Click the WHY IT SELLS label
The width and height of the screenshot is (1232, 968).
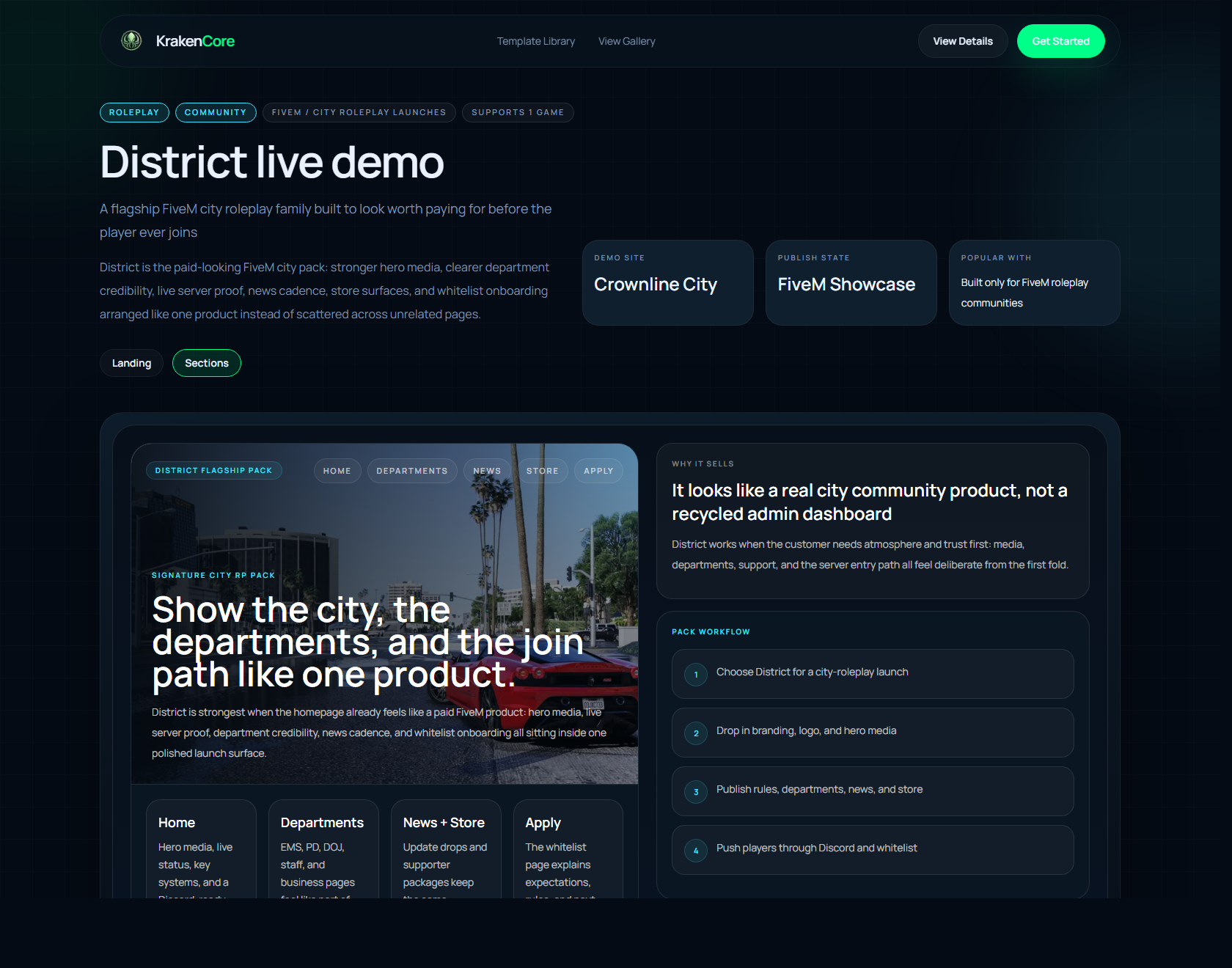point(703,464)
